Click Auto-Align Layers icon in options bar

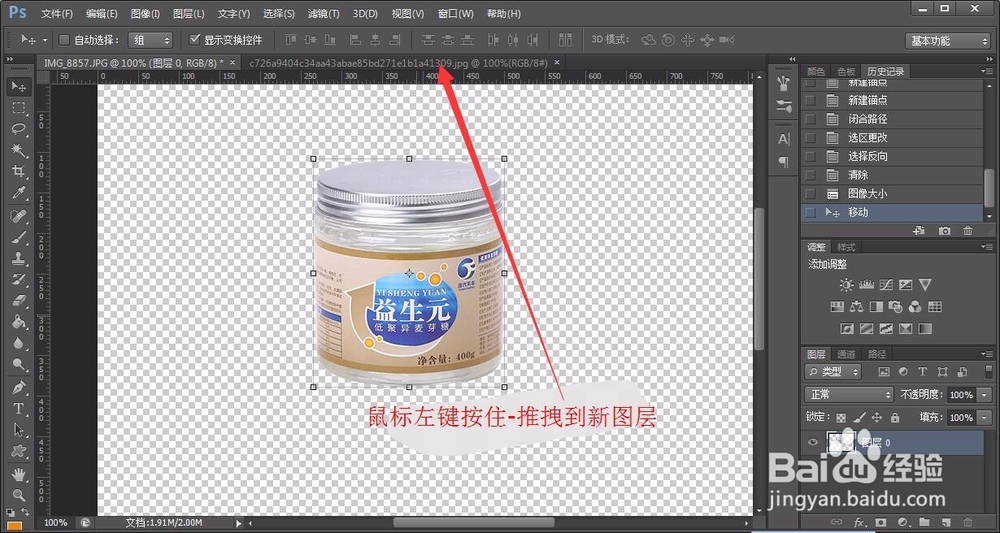pos(565,40)
